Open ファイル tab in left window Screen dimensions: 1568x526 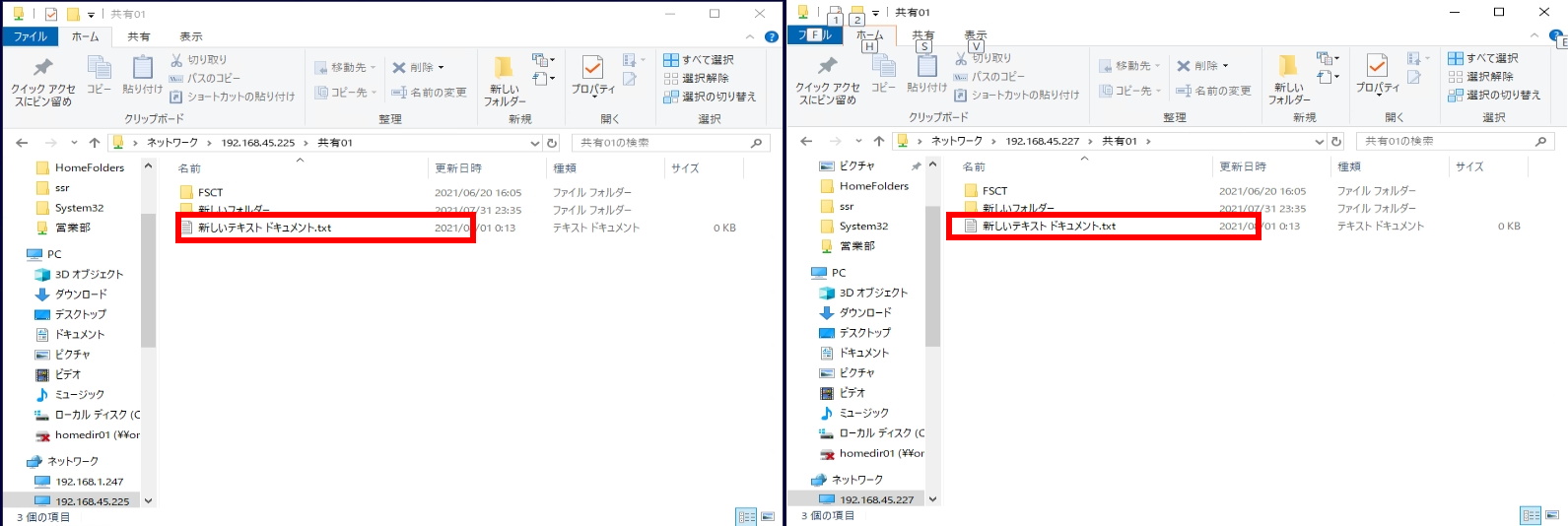pyautogui.click(x=30, y=36)
